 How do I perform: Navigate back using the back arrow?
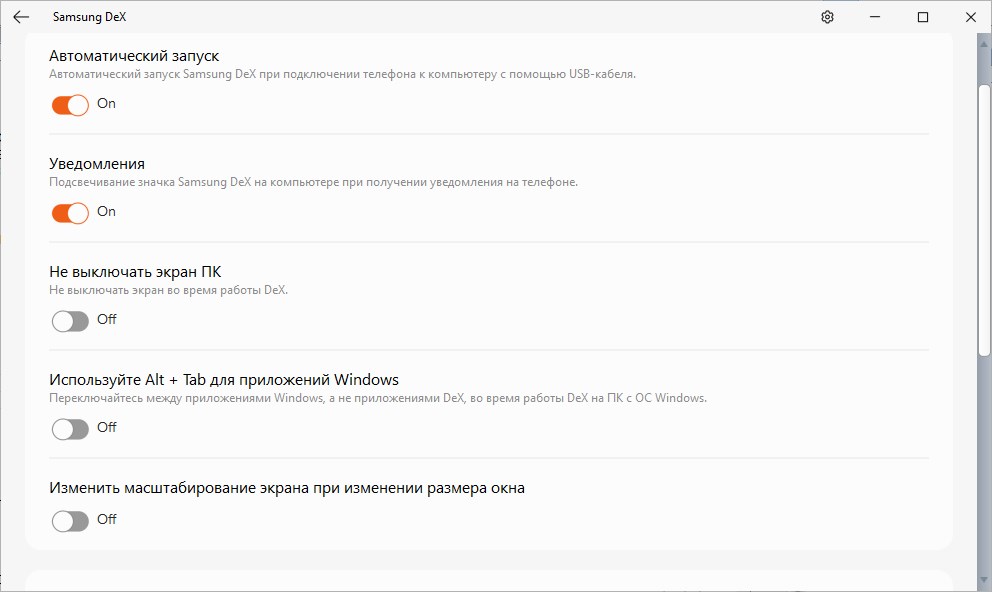coord(21,16)
